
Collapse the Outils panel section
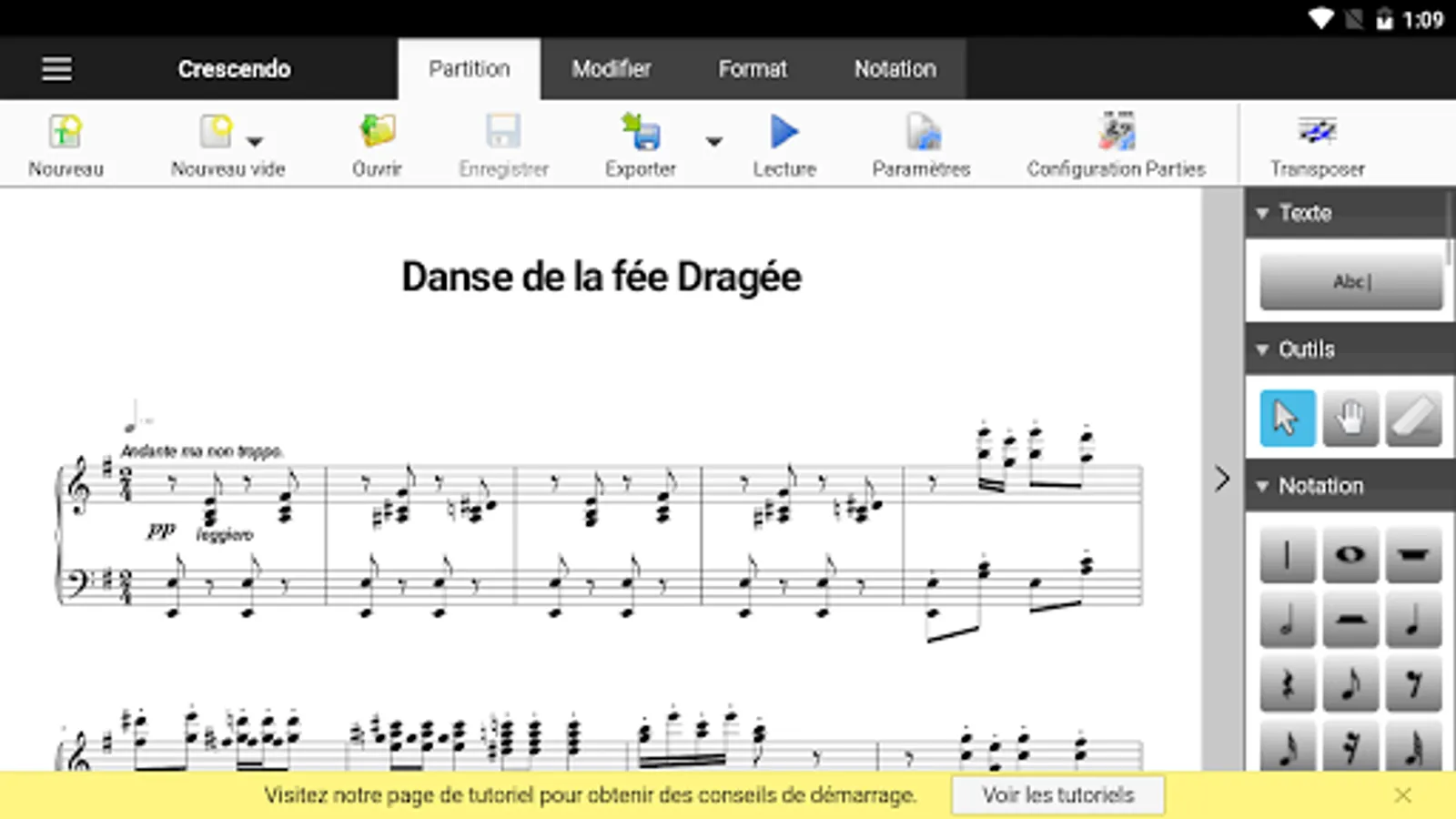point(1262,349)
